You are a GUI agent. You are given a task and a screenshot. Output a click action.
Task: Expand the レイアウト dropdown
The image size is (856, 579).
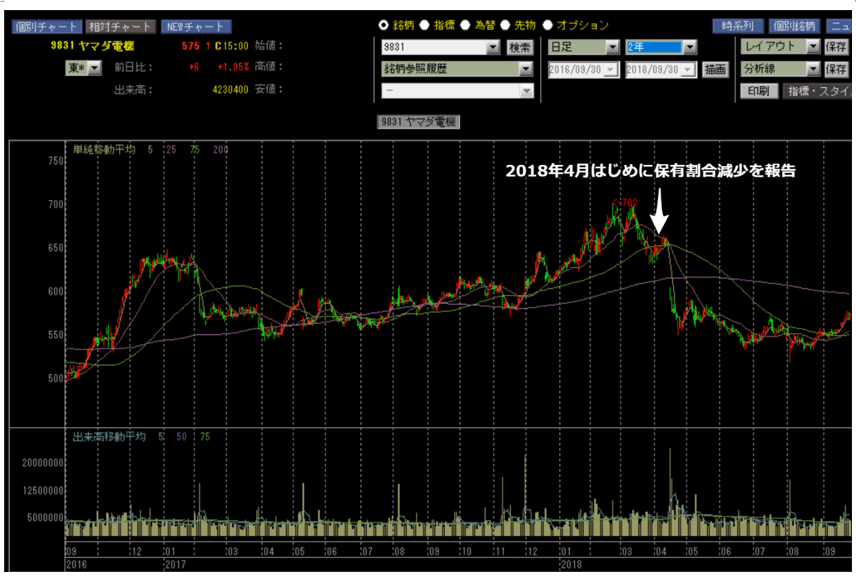pos(812,46)
